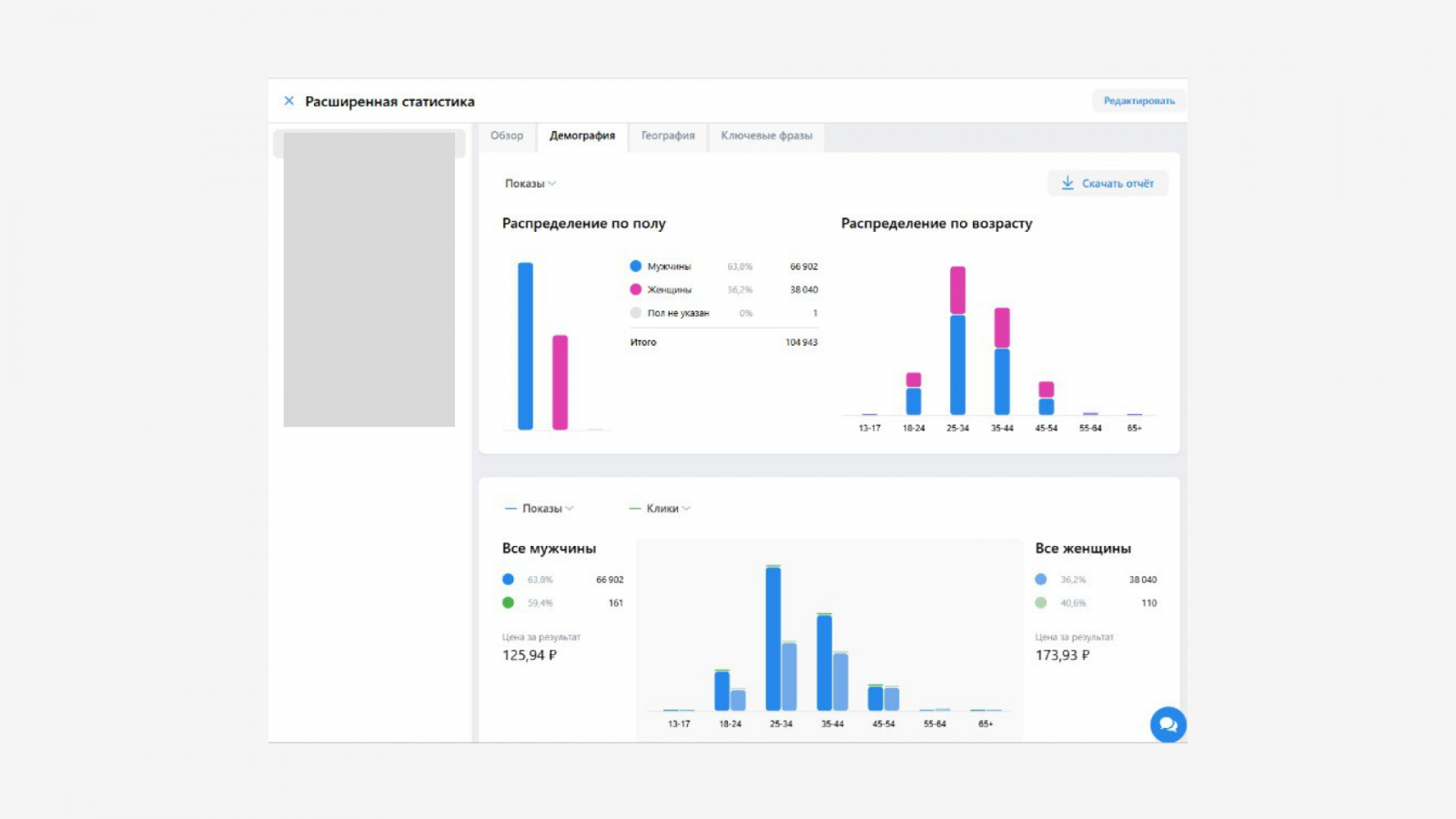The image size is (1456, 819).
Task: Click the blue impressions dot under Все женщины
Action: (1040, 580)
